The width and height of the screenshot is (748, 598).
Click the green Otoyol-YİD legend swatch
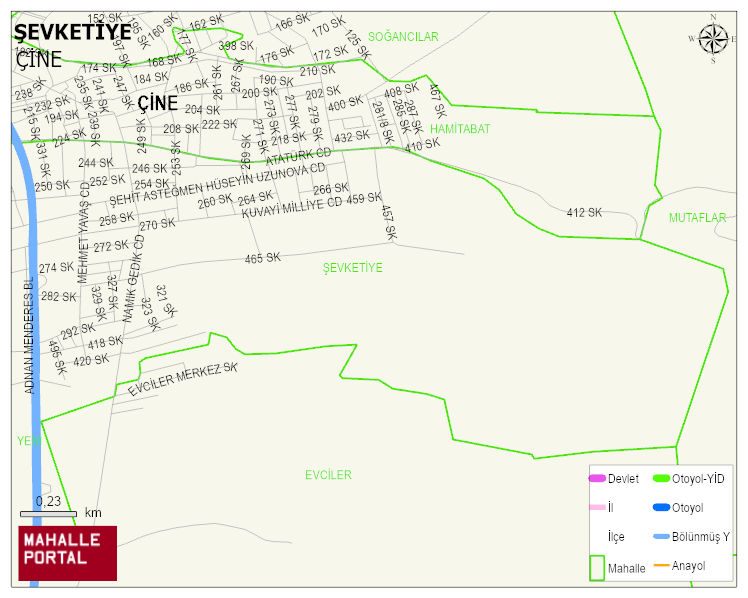(x=661, y=478)
